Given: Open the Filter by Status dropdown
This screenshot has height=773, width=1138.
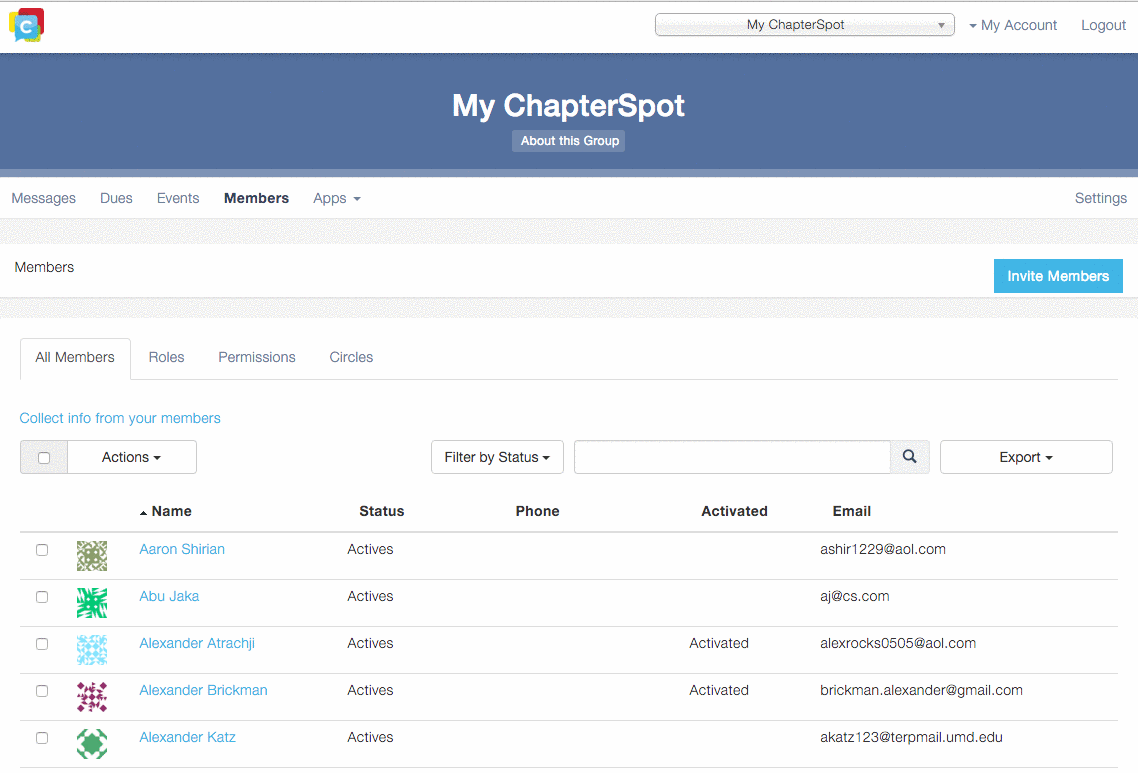Looking at the screenshot, I should (497, 457).
